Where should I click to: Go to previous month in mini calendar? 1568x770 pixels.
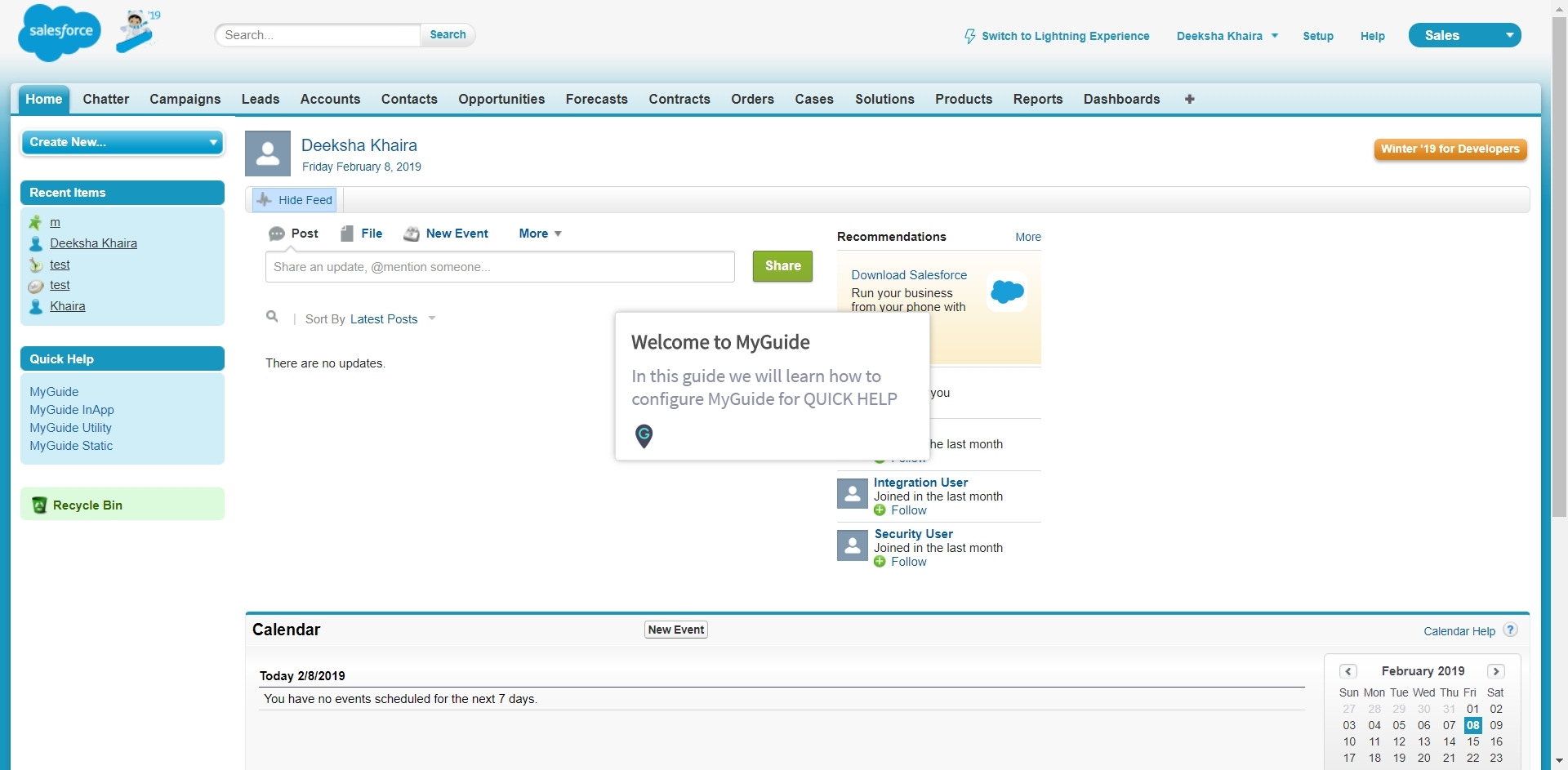[x=1348, y=671]
